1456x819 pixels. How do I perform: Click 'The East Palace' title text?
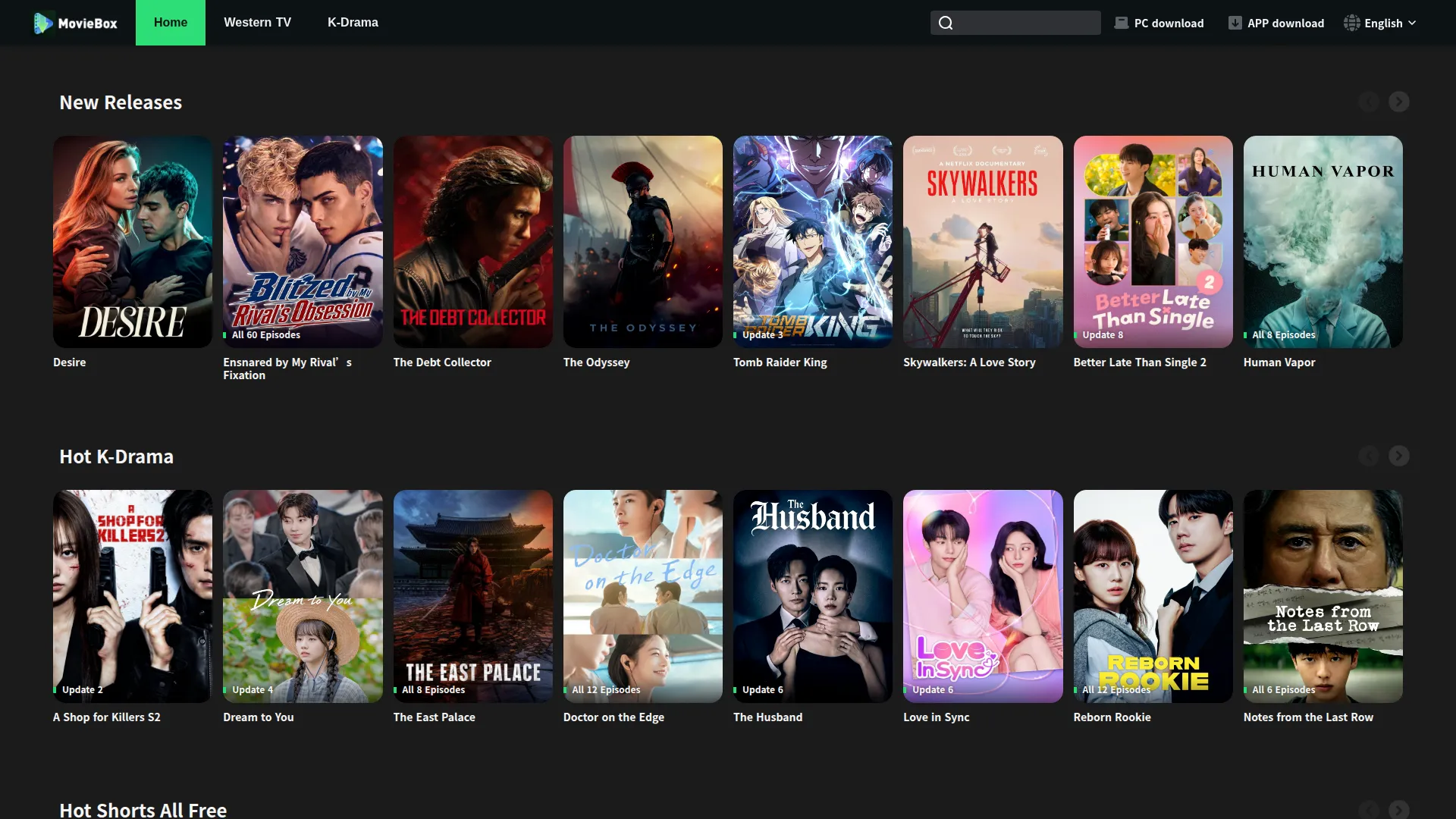[434, 717]
